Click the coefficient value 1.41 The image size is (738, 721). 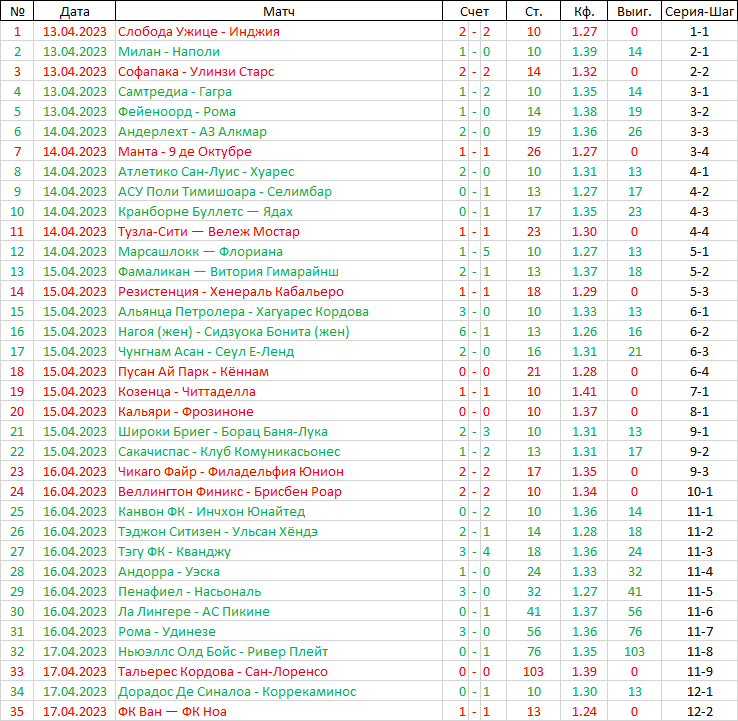click(584, 391)
